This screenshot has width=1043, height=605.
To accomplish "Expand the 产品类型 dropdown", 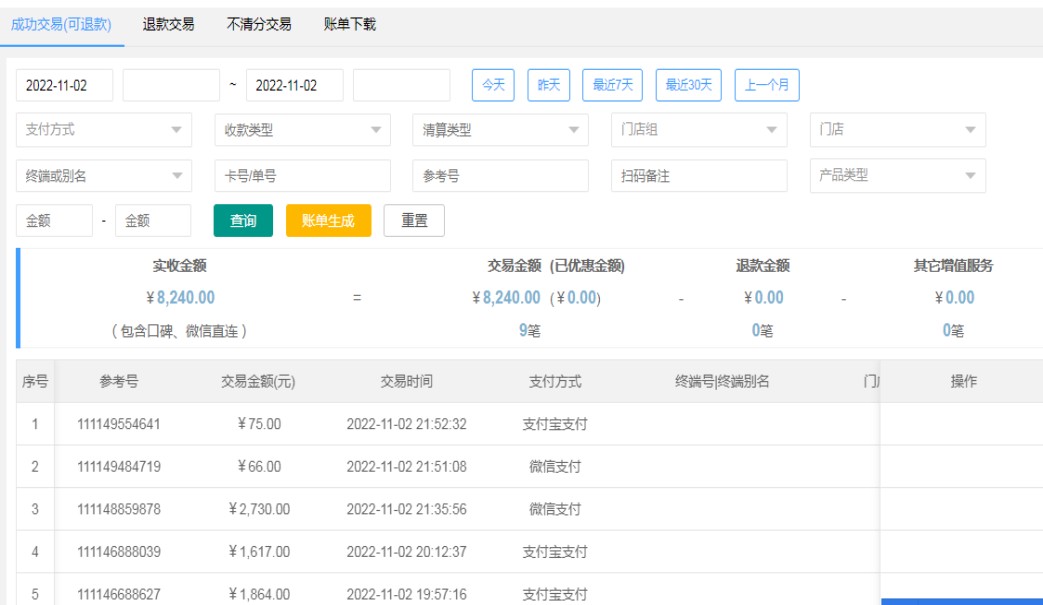I will tap(897, 175).
